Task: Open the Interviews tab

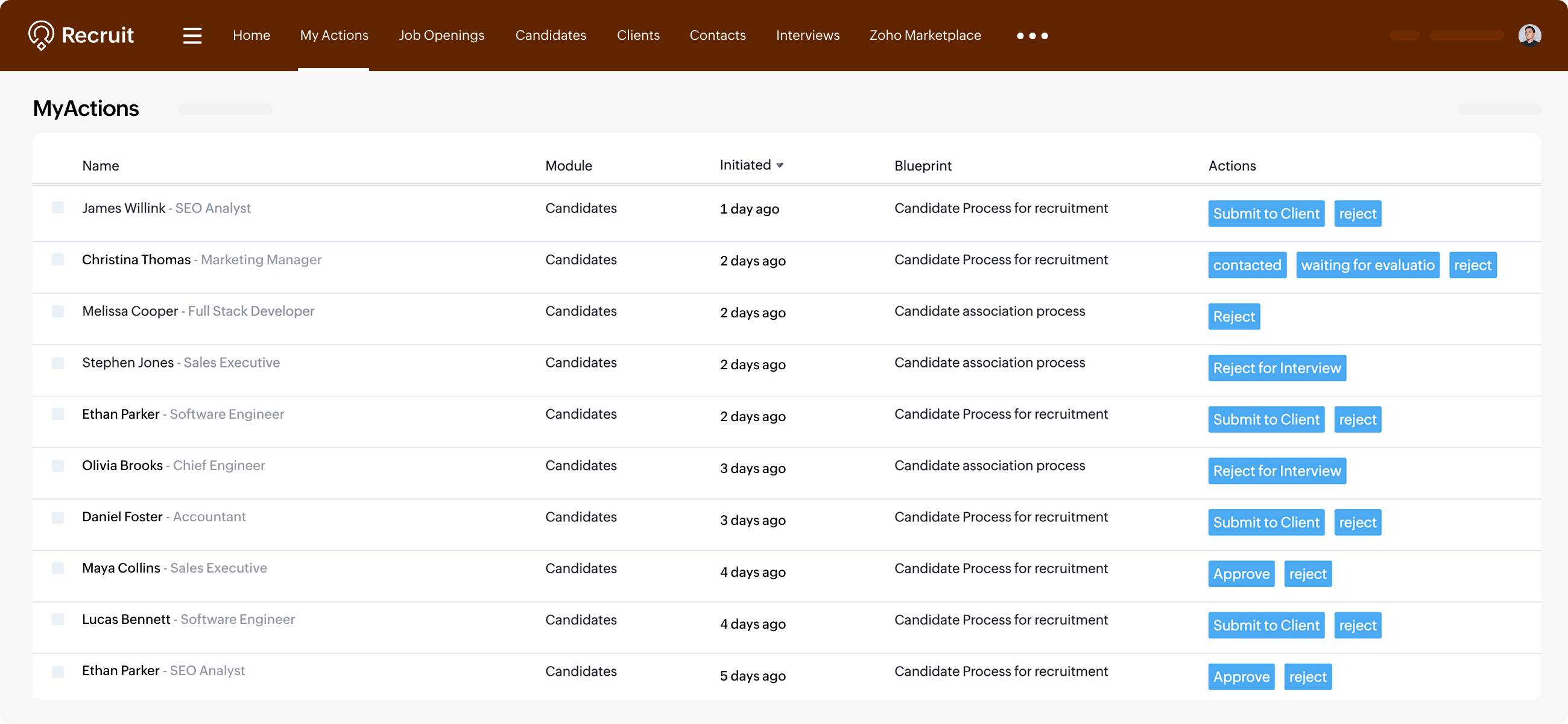Action: pyautogui.click(x=807, y=36)
